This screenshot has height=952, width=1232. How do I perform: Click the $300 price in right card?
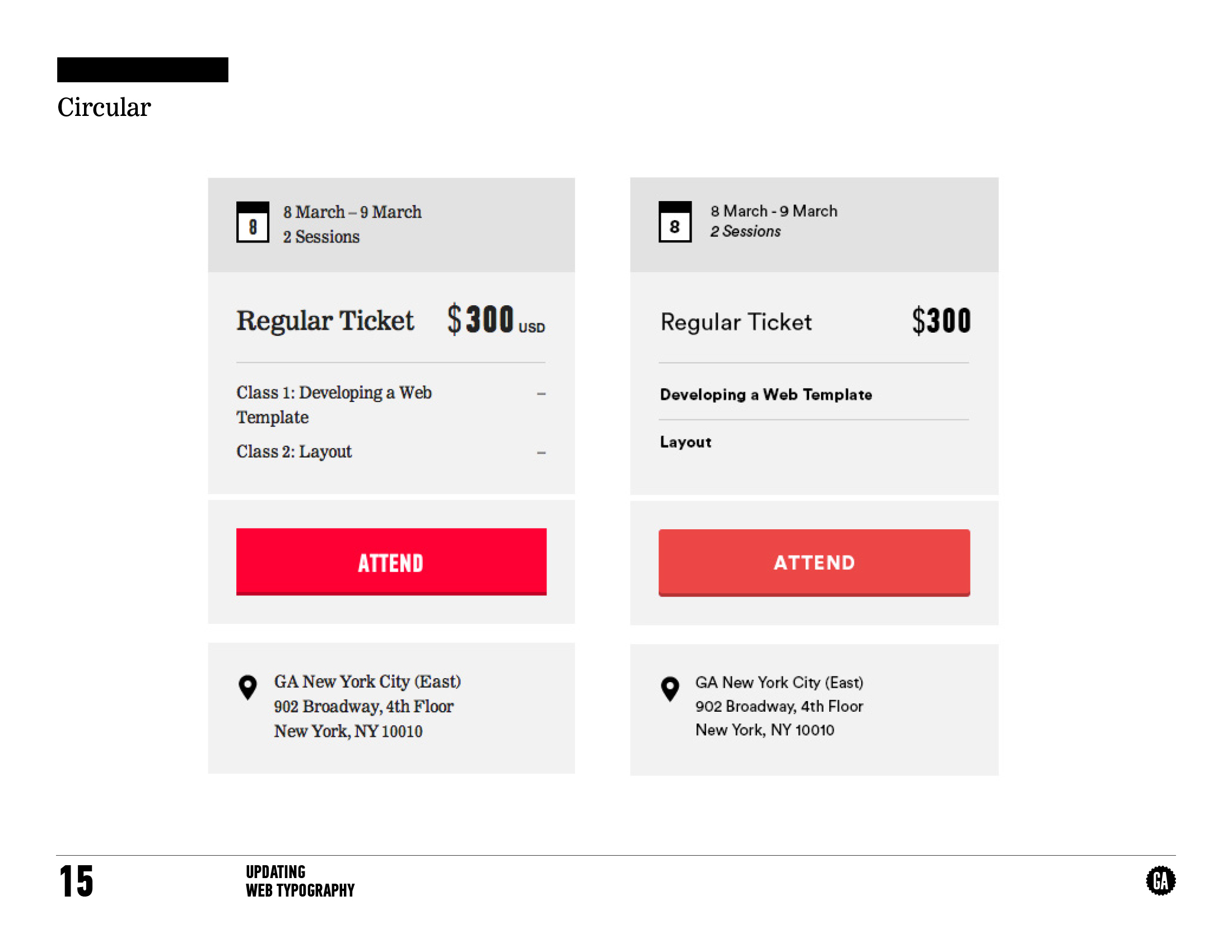click(941, 320)
